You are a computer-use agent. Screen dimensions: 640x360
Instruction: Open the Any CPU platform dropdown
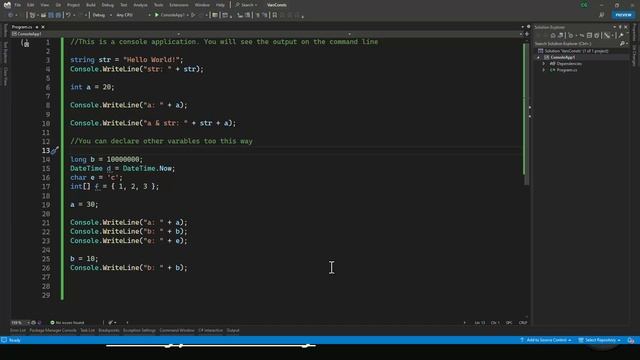click(133, 15)
